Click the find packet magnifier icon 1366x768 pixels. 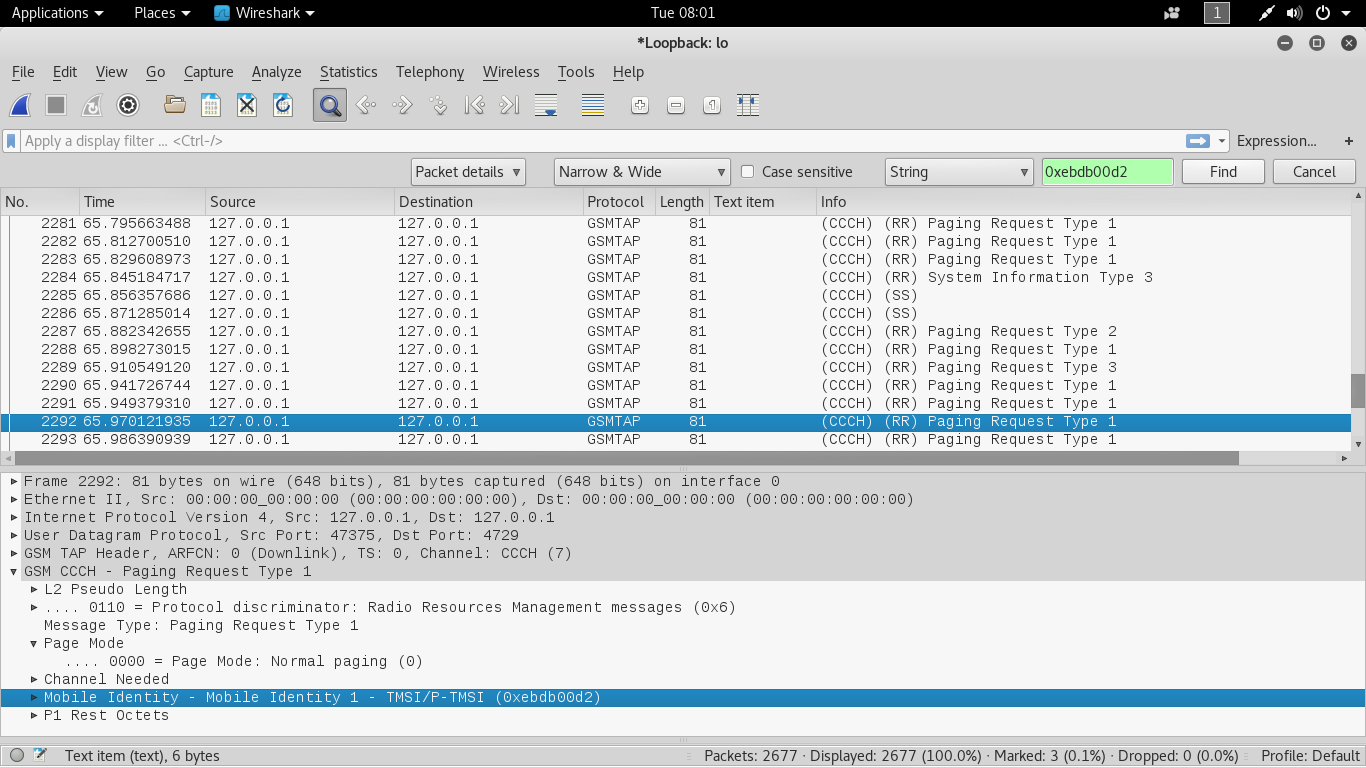click(x=329, y=105)
